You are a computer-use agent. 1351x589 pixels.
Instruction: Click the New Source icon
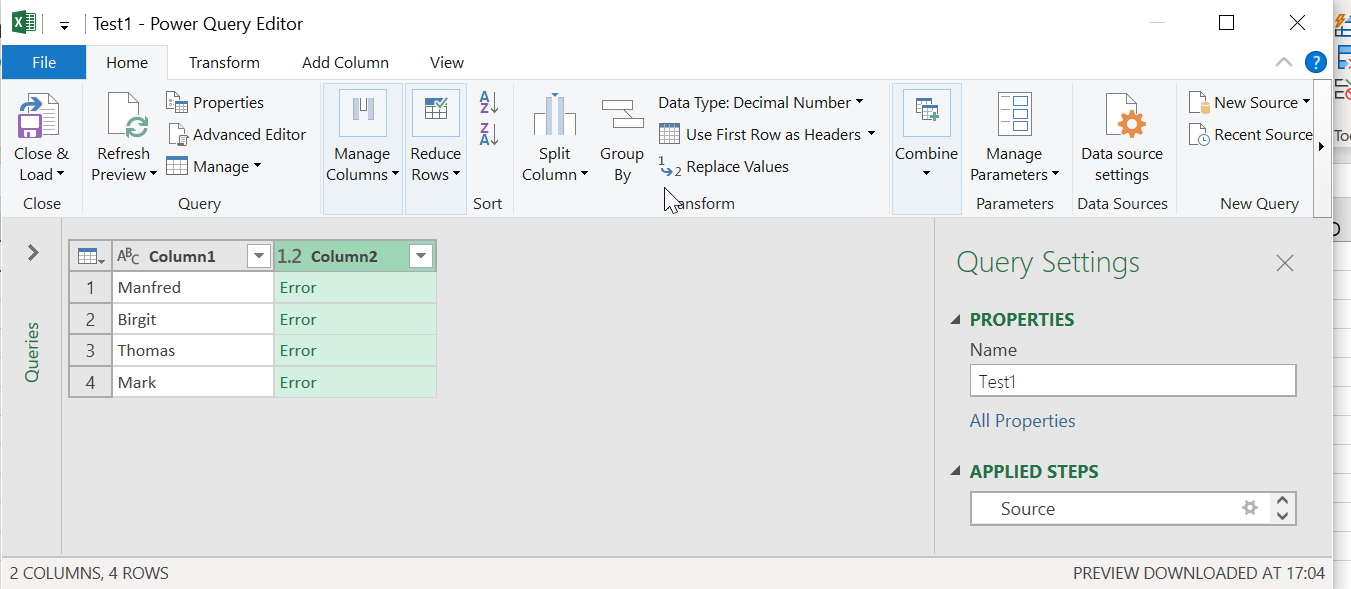coord(1199,102)
